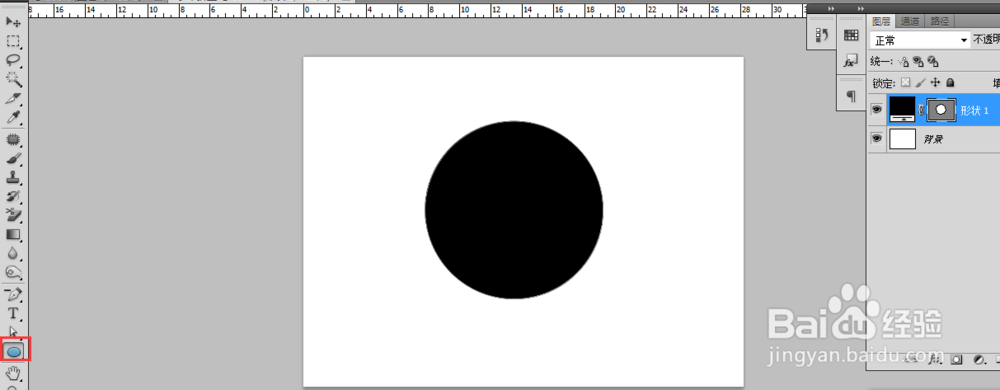Hide the 背景 layer
The image size is (1000, 390).
877,138
